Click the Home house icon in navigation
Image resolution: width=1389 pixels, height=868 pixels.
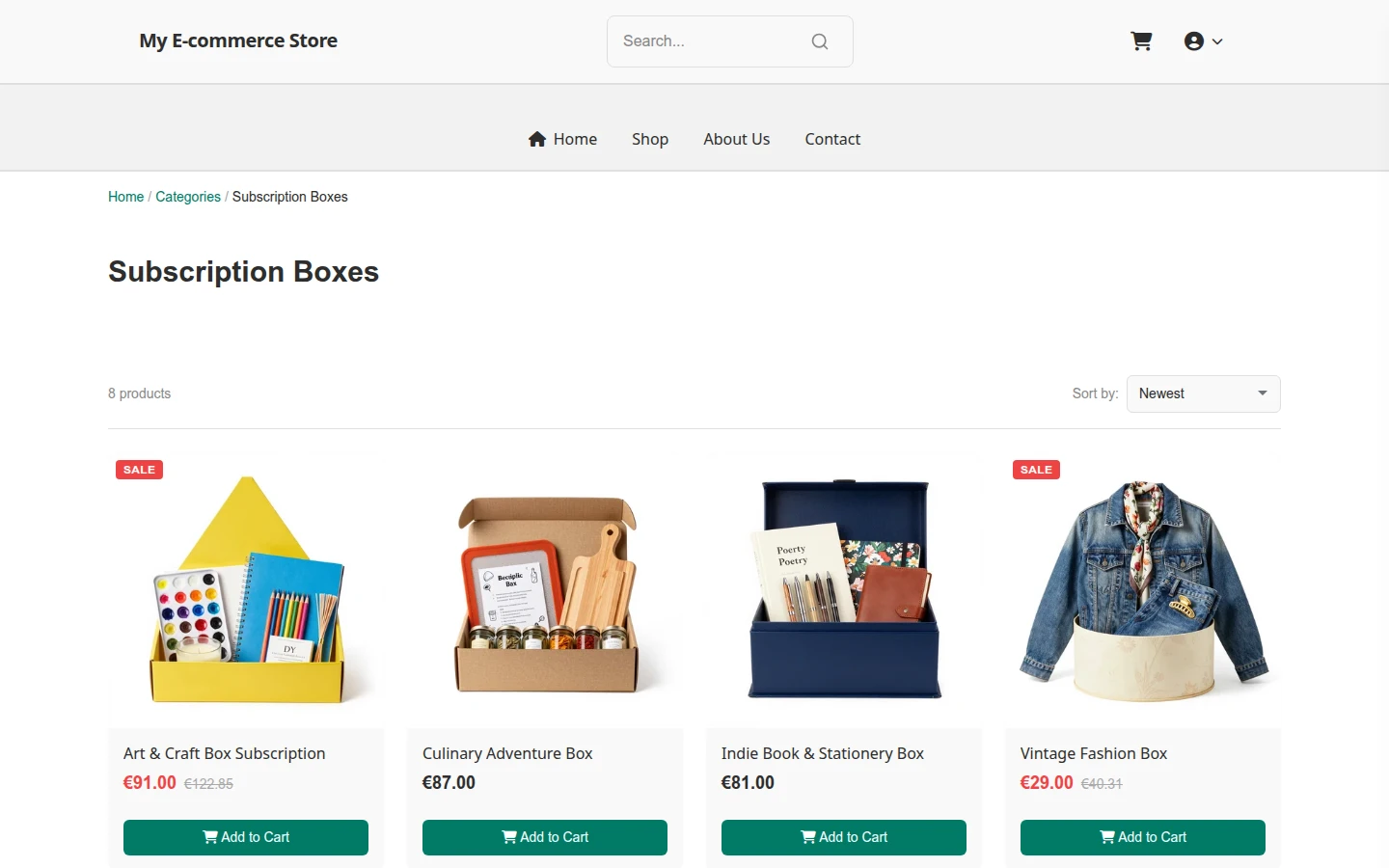537,139
